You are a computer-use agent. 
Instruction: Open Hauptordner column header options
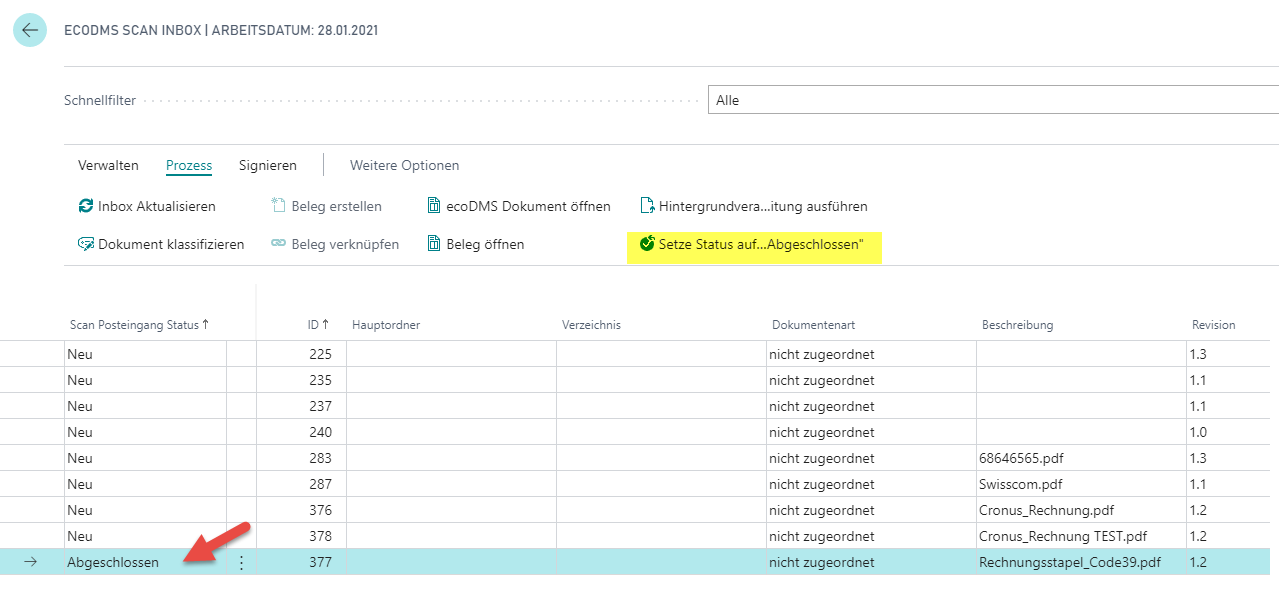click(386, 325)
